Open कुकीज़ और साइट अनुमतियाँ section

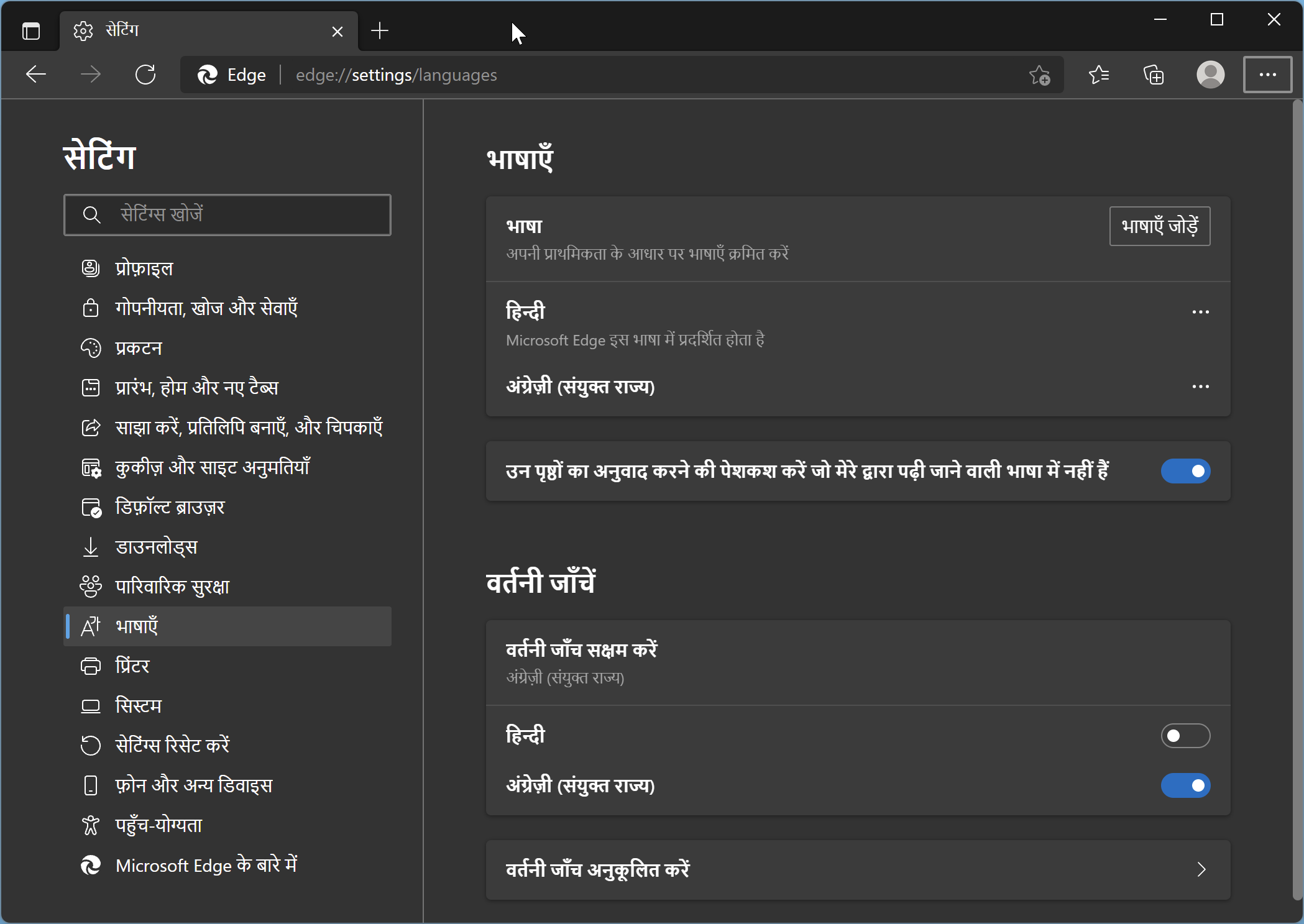click(x=227, y=467)
